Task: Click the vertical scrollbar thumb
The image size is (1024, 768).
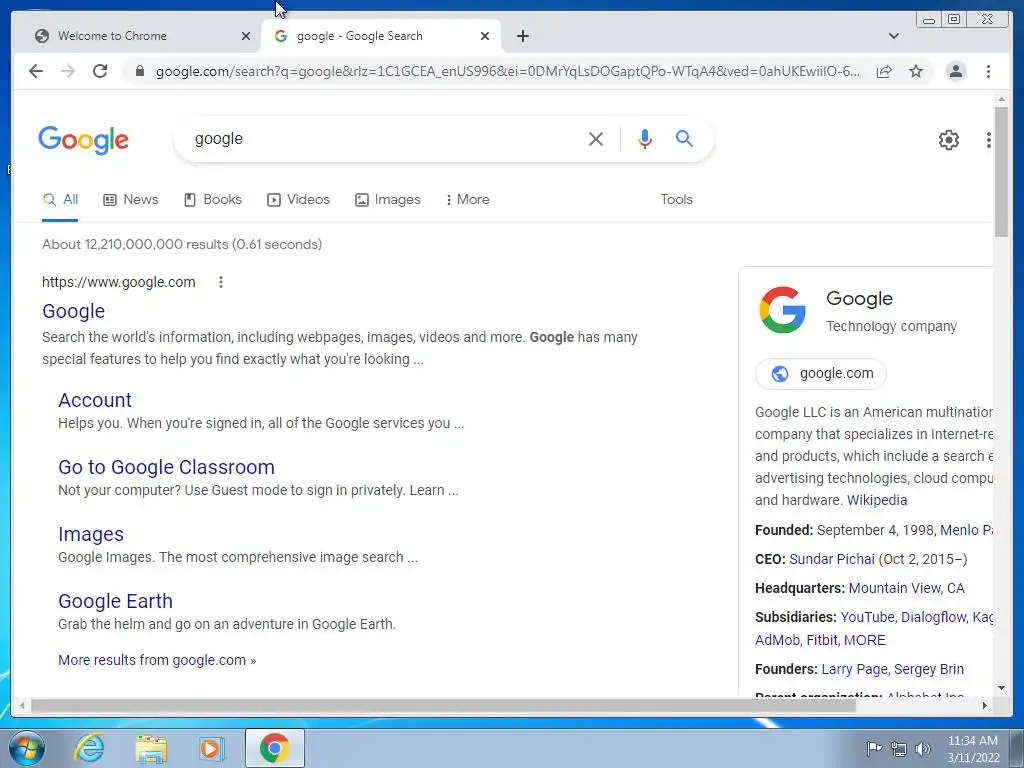Action: (1001, 172)
